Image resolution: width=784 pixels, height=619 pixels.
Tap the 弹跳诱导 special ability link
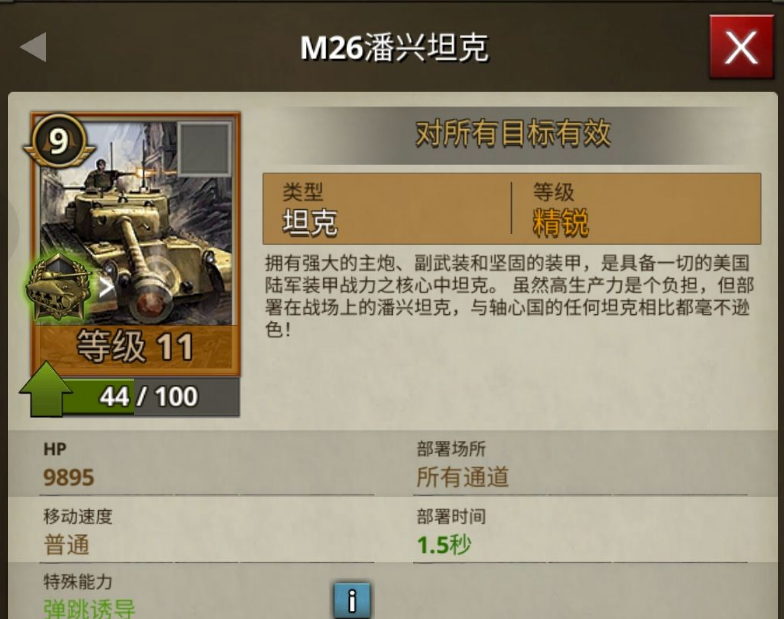[89, 609]
